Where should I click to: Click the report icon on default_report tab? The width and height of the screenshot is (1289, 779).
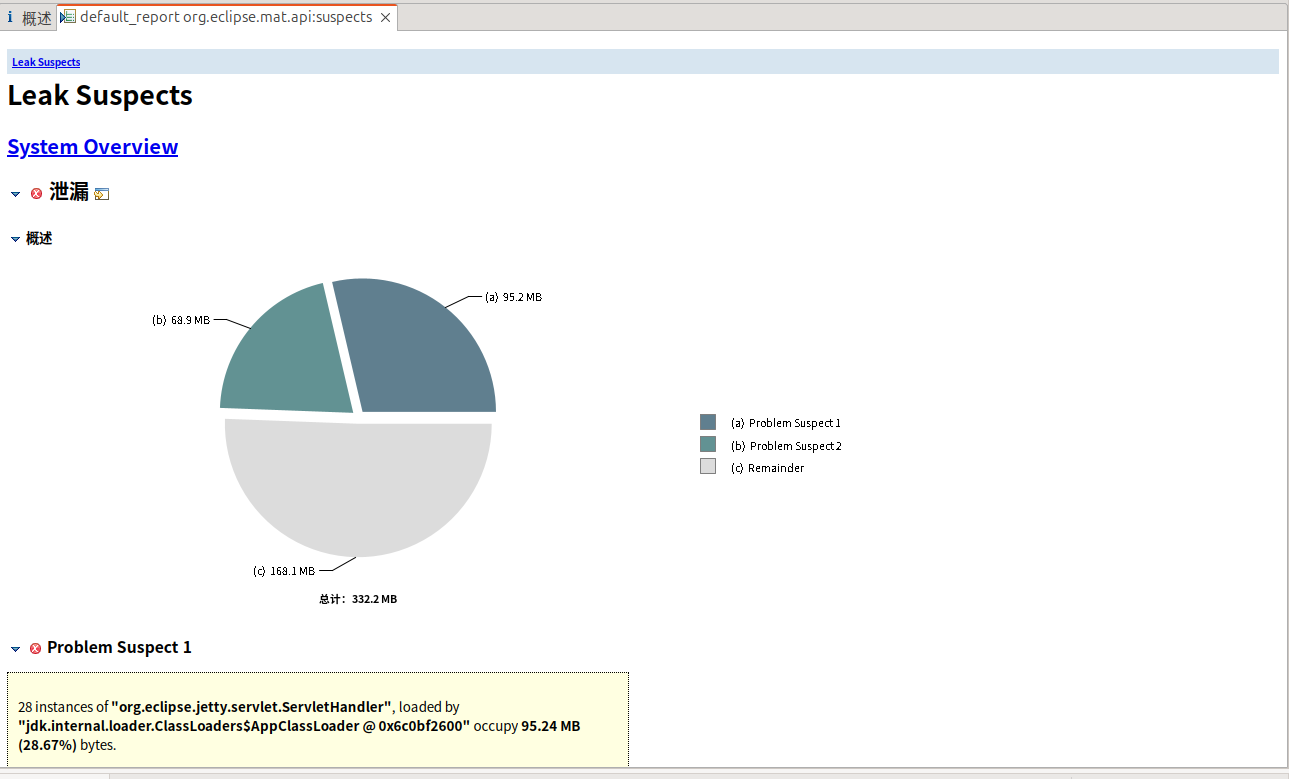[68, 17]
